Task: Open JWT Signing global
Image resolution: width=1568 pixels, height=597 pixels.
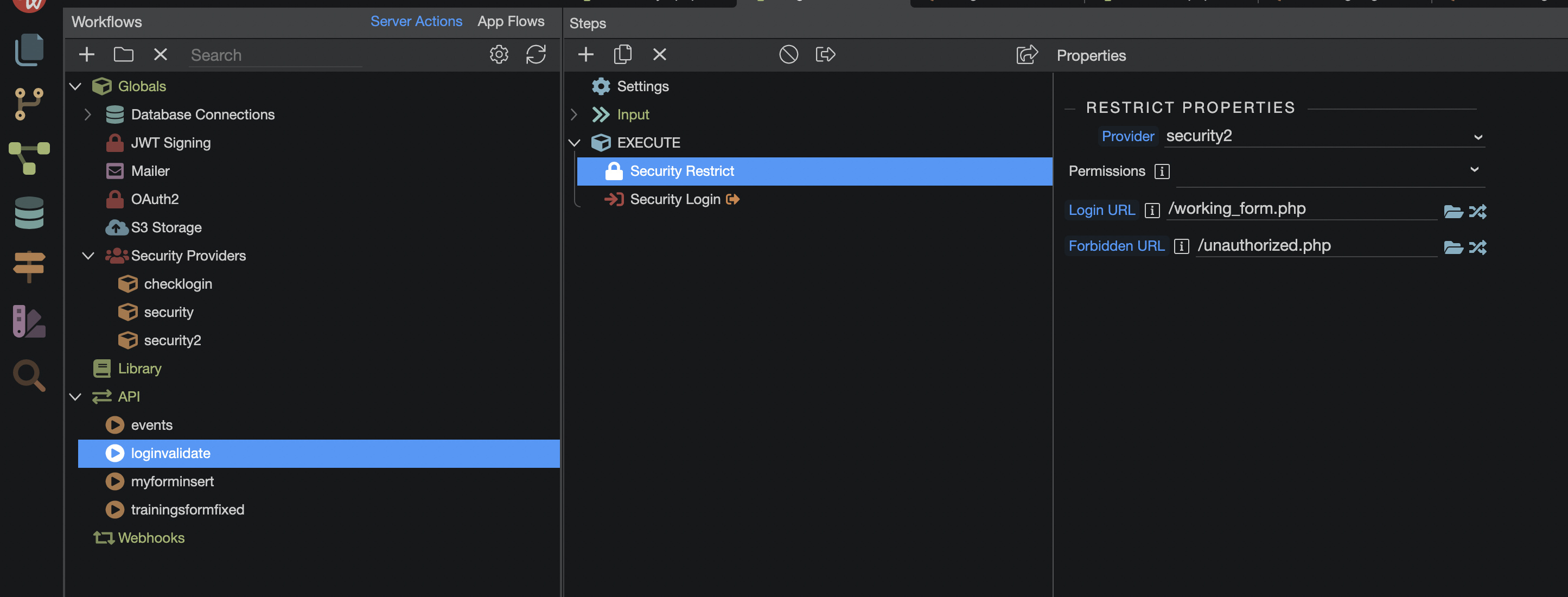Action: point(170,143)
